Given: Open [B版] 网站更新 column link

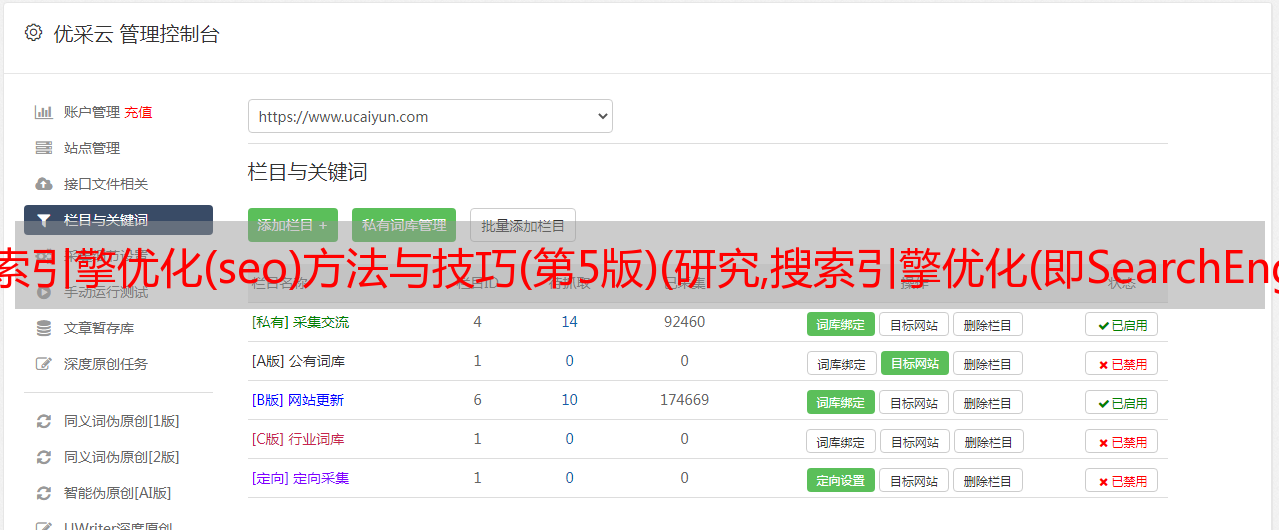Looking at the screenshot, I should coord(297,400).
